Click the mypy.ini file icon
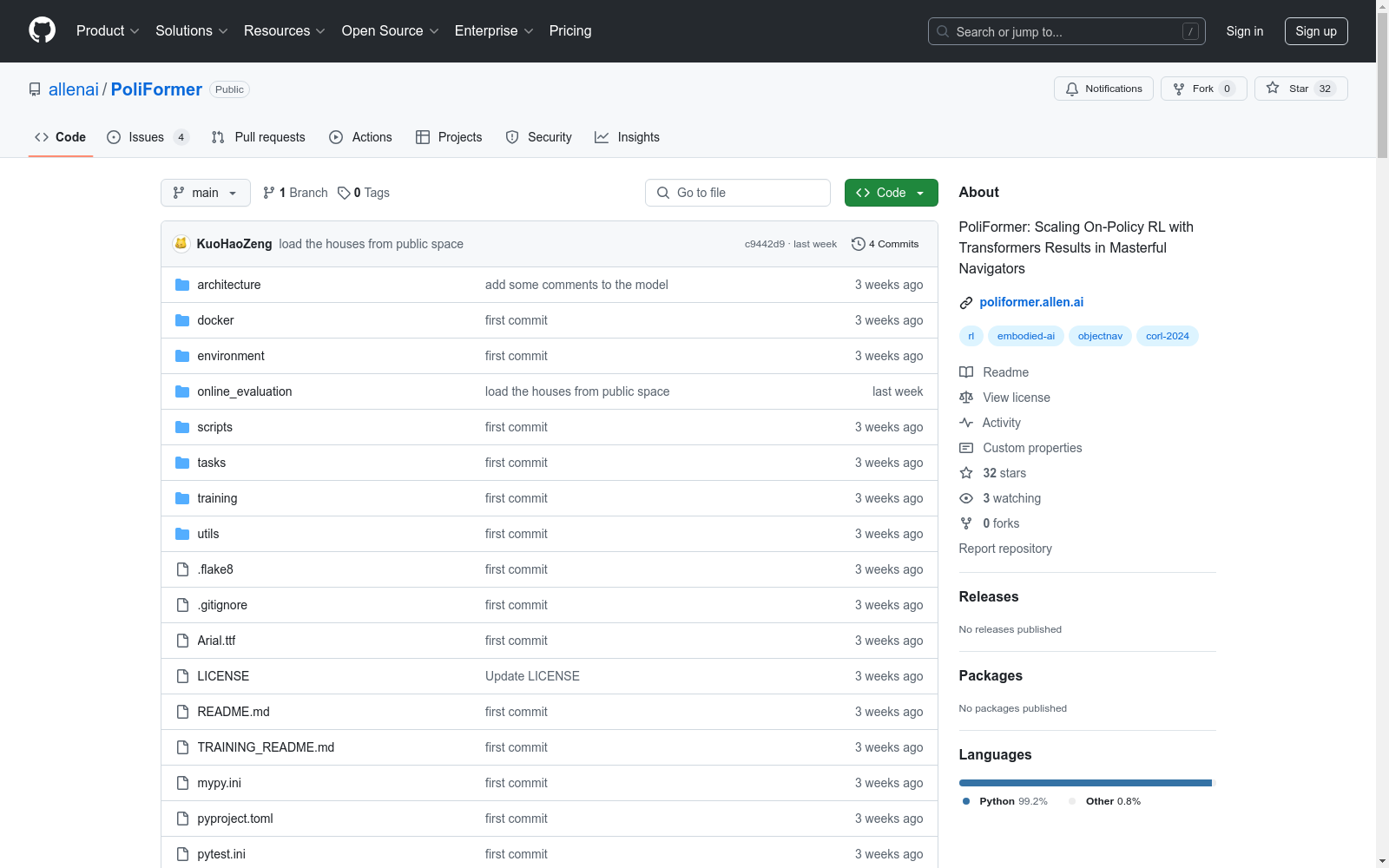This screenshot has height=868, width=1389. [x=182, y=783]
